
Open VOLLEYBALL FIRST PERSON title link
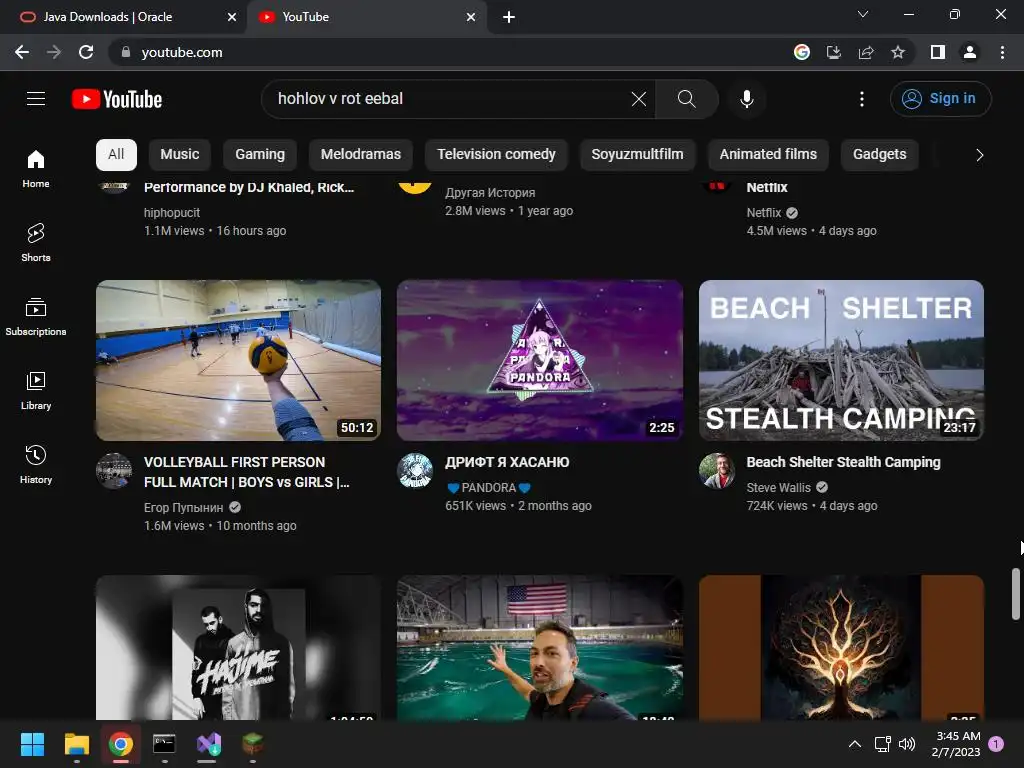[x=247, y=472]
